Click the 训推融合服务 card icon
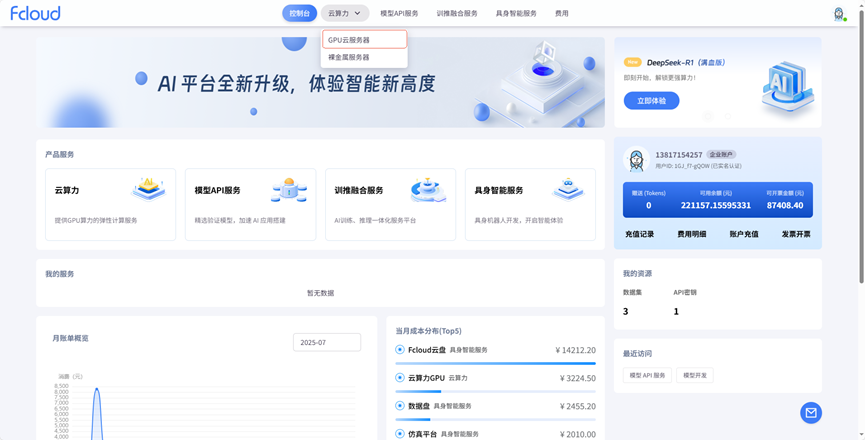The width and height of the screenshot is (865, 440). 428,189
